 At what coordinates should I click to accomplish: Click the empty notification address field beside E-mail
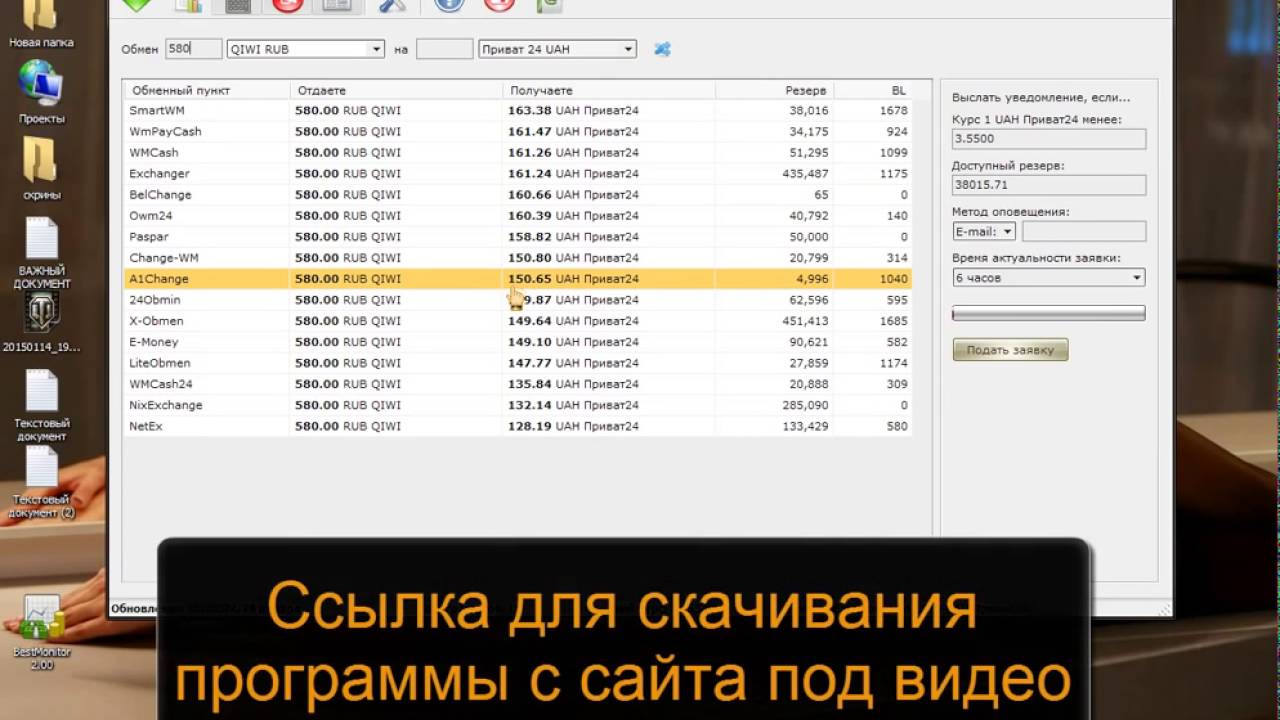click(1084, 231)
